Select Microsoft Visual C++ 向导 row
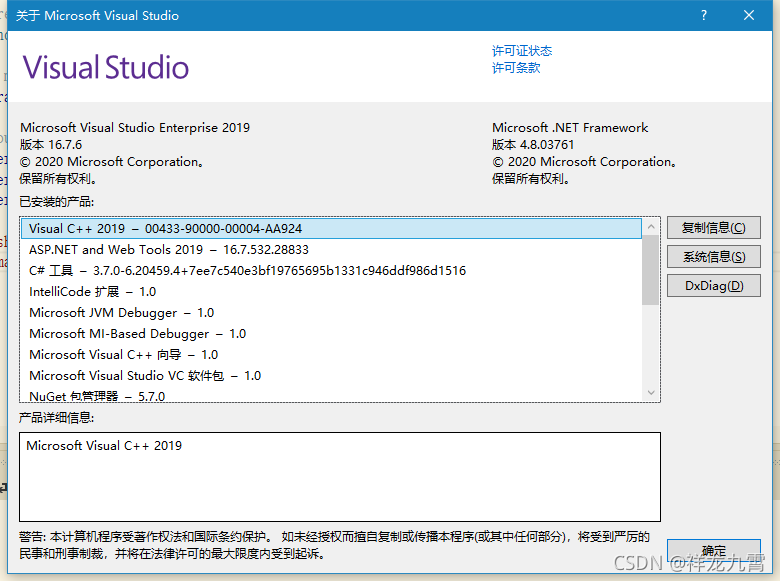This screenshot has height=581, width=780. tap(331, 355)
